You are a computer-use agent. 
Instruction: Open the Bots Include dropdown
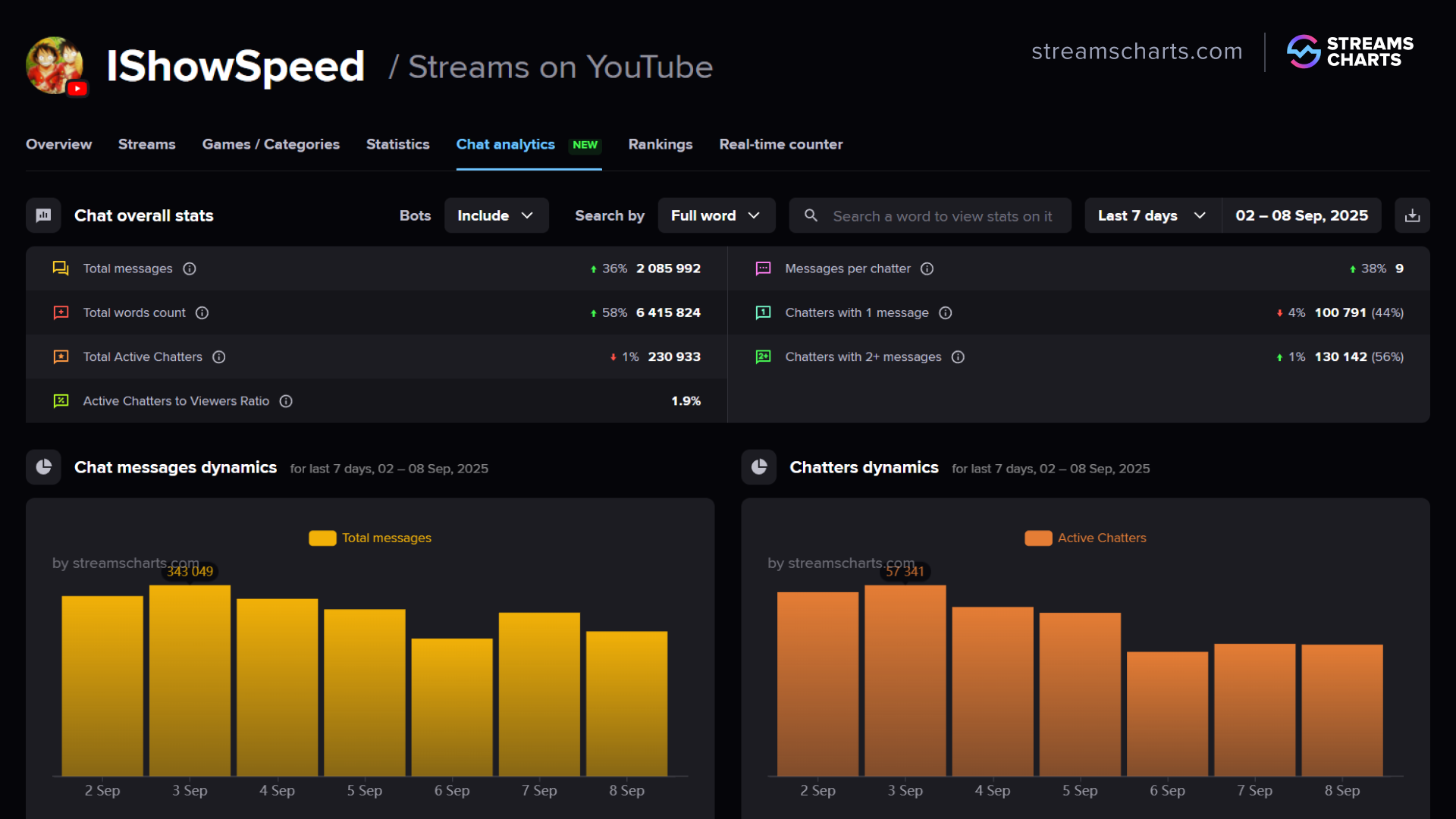tap(496, 216)
